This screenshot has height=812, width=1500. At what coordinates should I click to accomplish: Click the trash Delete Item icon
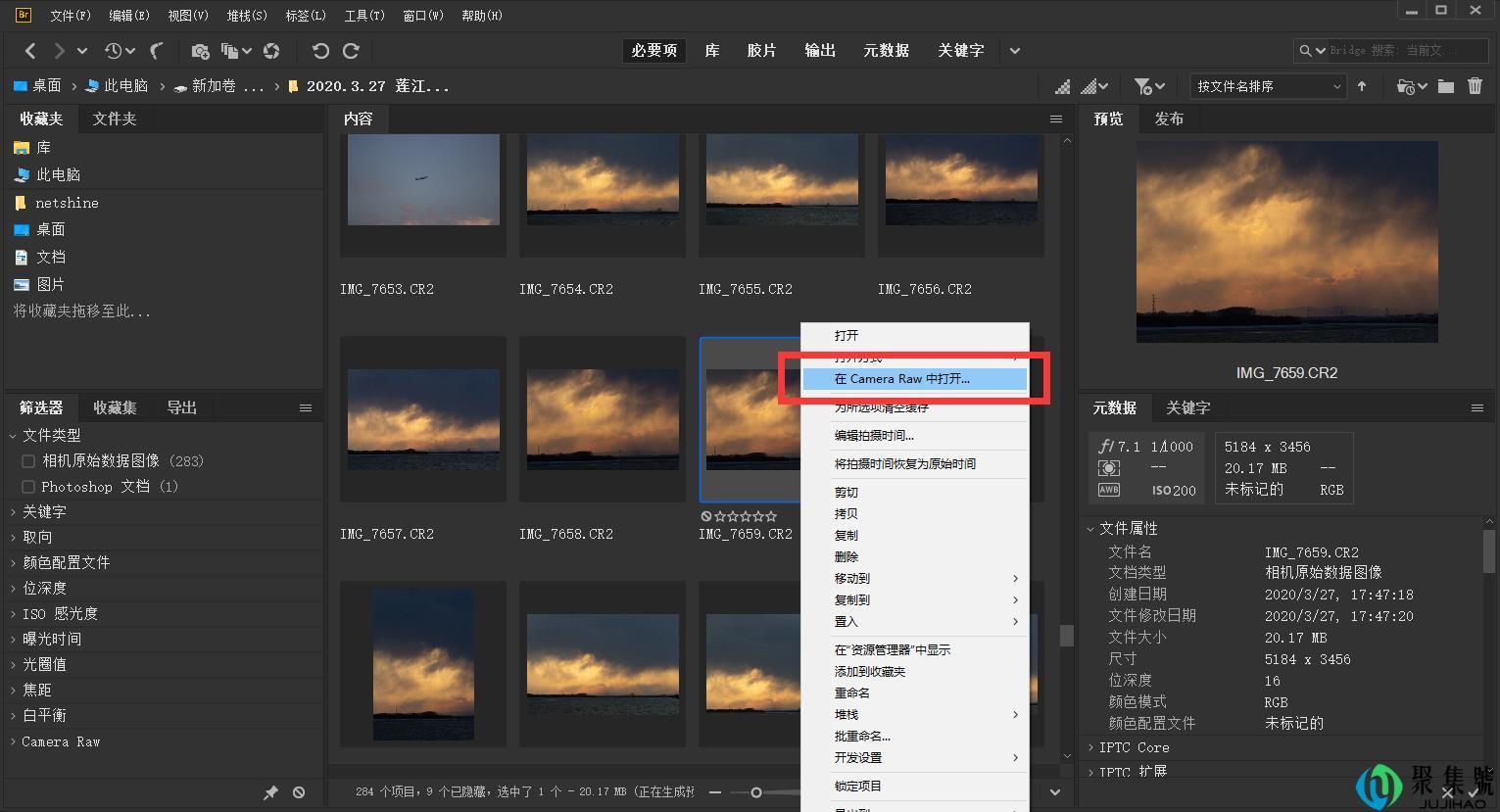click(x=1476, y=86)
